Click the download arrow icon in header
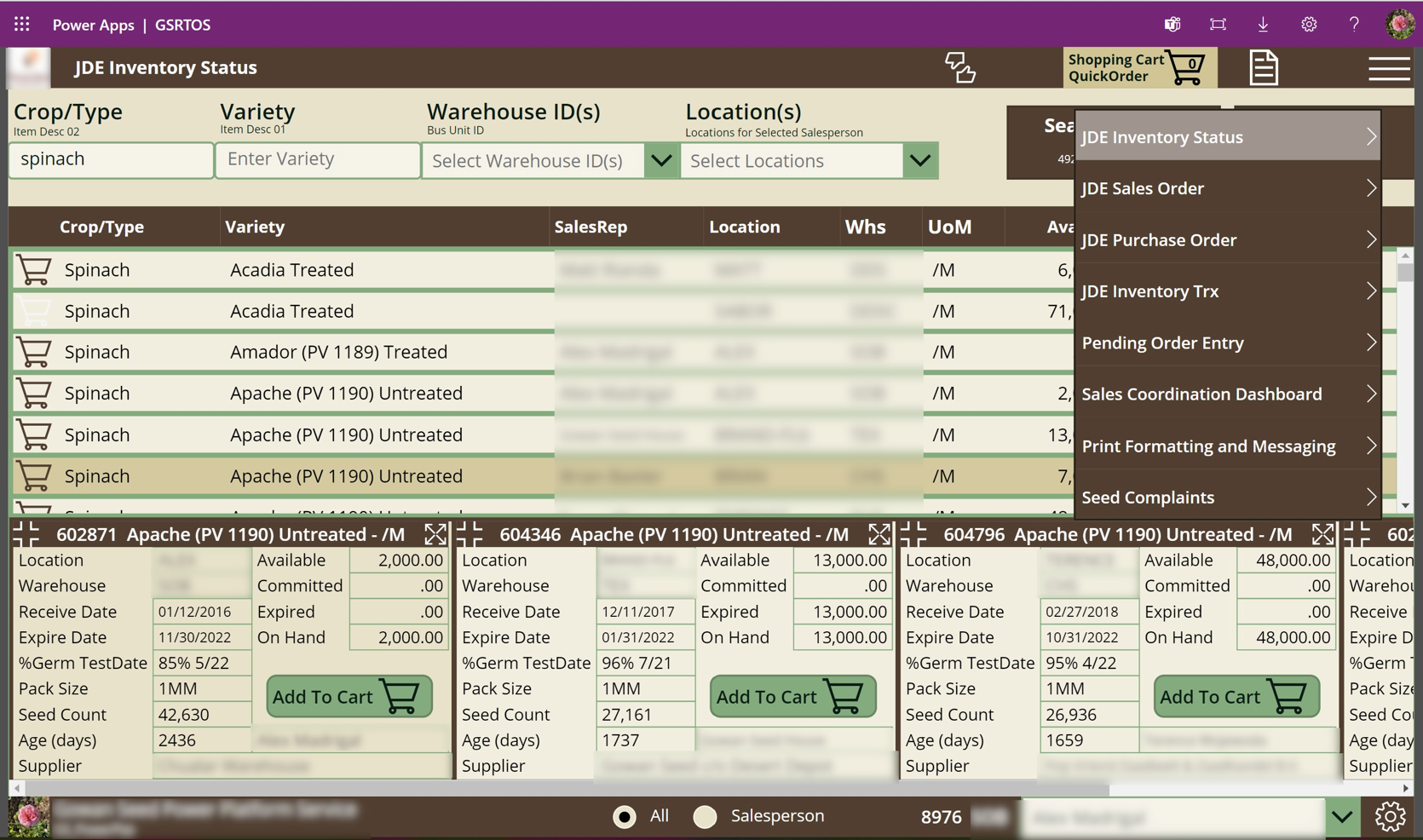Viewport: 1423px width, 840px height. pos(1263,24)
